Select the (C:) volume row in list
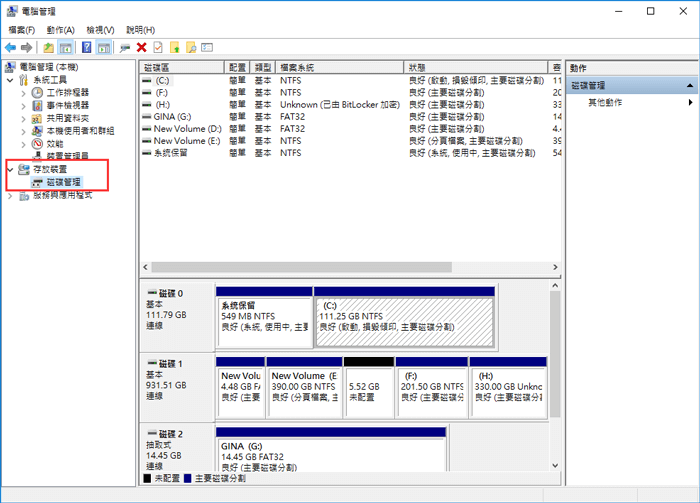 (x=350, y=80)
